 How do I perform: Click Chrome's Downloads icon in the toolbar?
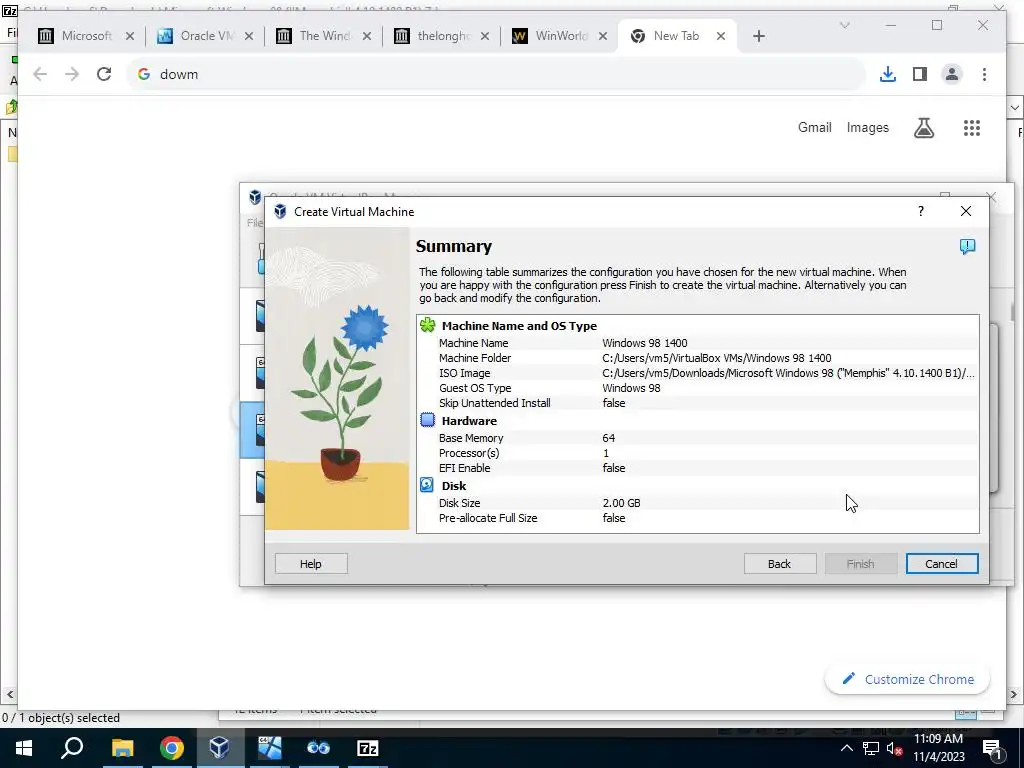[888, 74]
